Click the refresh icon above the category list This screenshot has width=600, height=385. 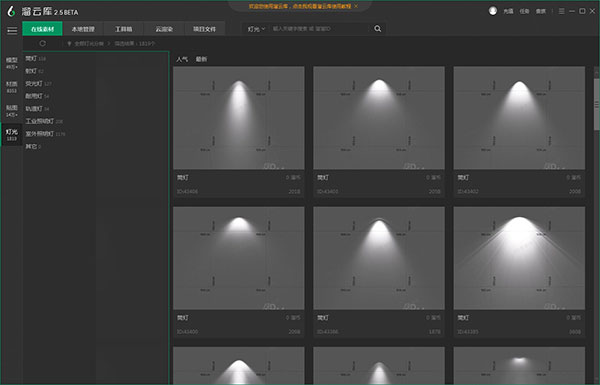[x=42, y=43]
